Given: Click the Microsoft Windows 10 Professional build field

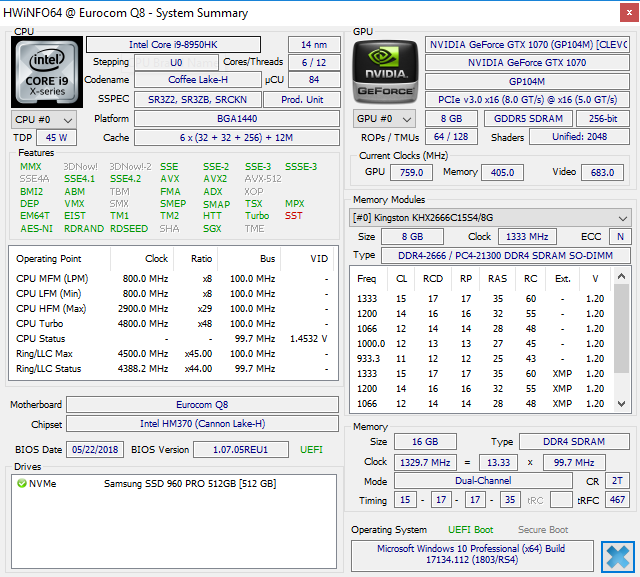Looking at the screenshot, I should tap(472, 554).
